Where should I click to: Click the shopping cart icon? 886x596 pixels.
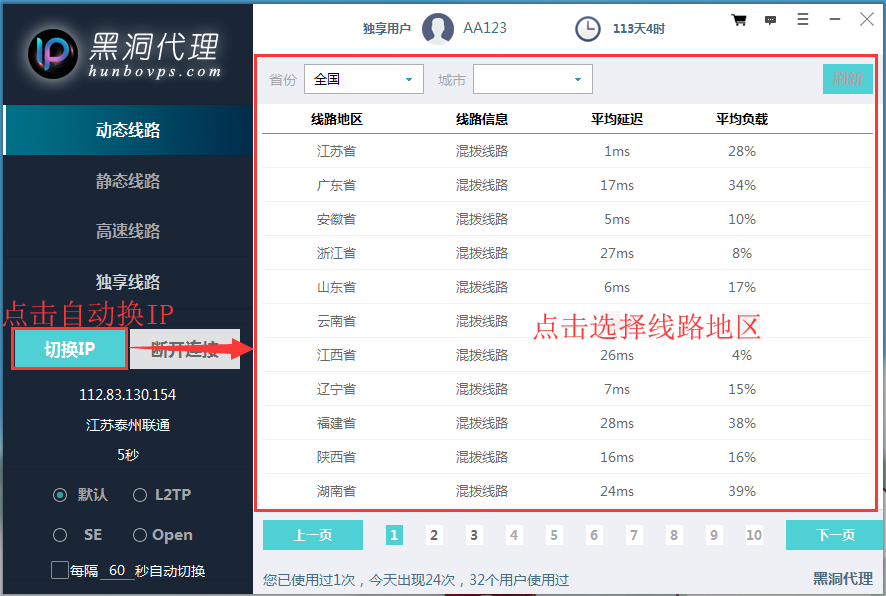tap(739, 20)
